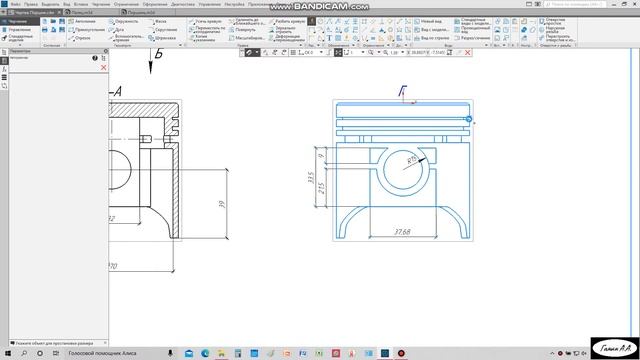Select the 39 dimension on the section view
The height and width of the screenshot is (360, 640).
click(x=222, y=204)
